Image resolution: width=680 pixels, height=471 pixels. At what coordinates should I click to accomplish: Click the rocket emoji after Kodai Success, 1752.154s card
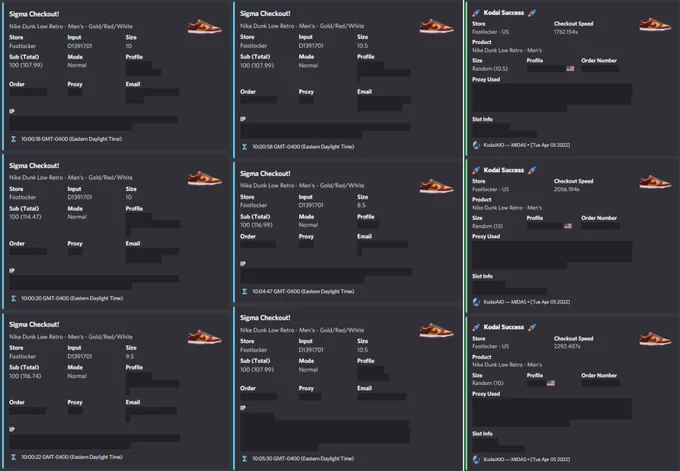[532, 13]
